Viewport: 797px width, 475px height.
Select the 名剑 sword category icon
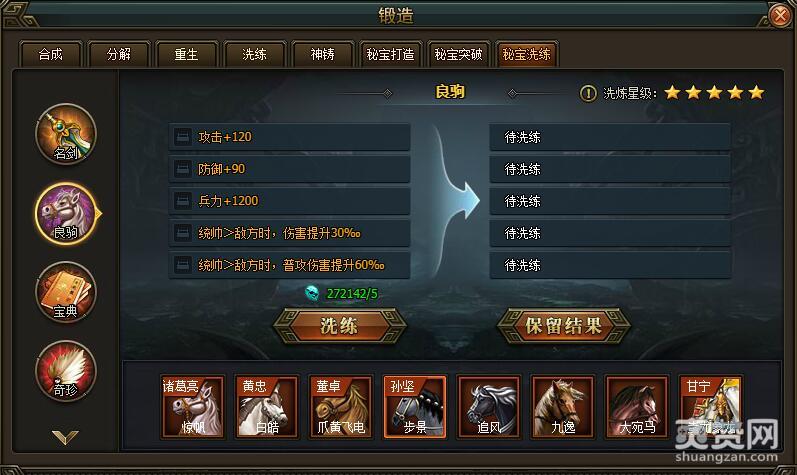(x=66, y=134)
